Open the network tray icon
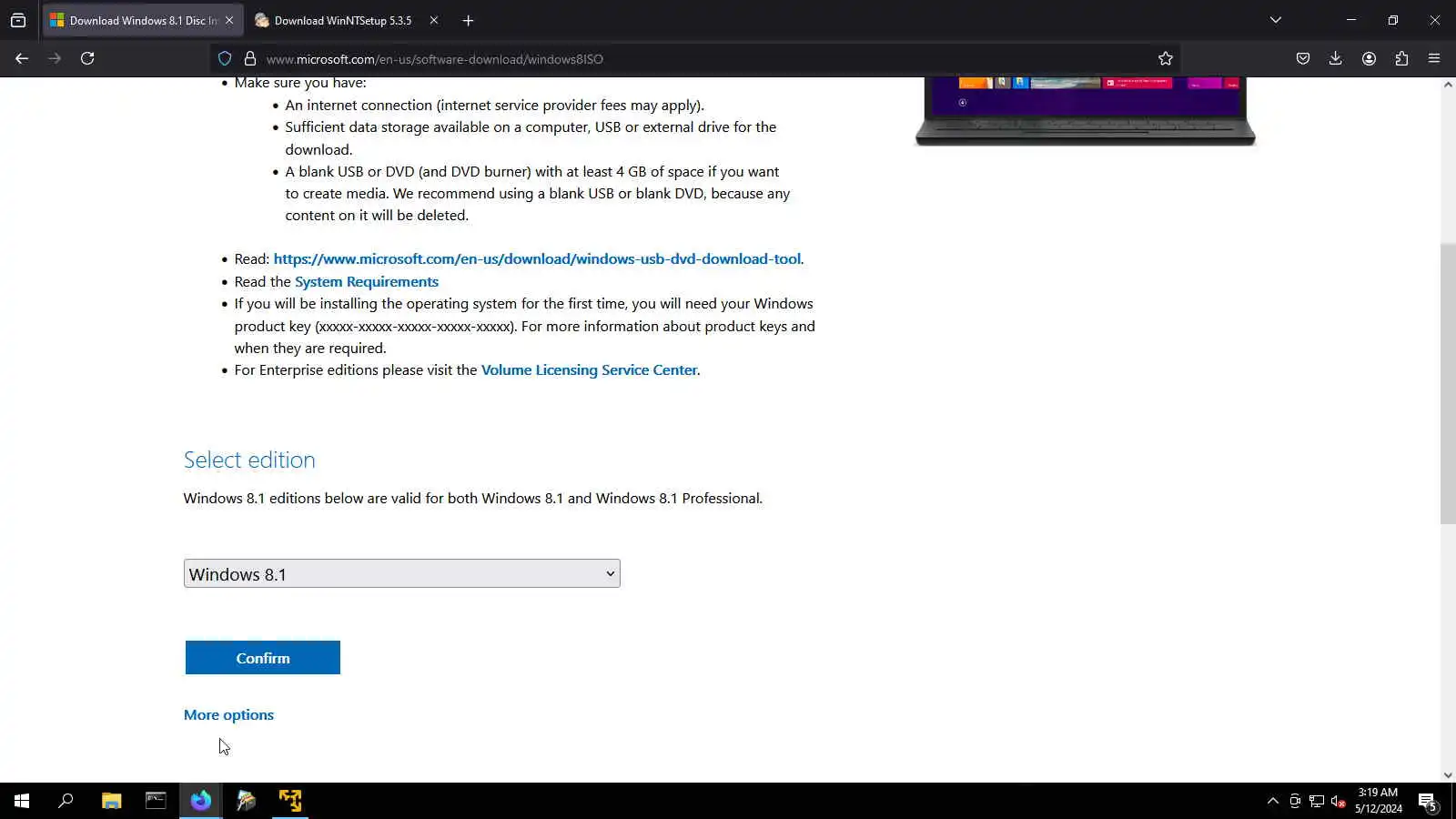The height and width of the screenshot is (819, 1456). click(x=1316, y=801)
